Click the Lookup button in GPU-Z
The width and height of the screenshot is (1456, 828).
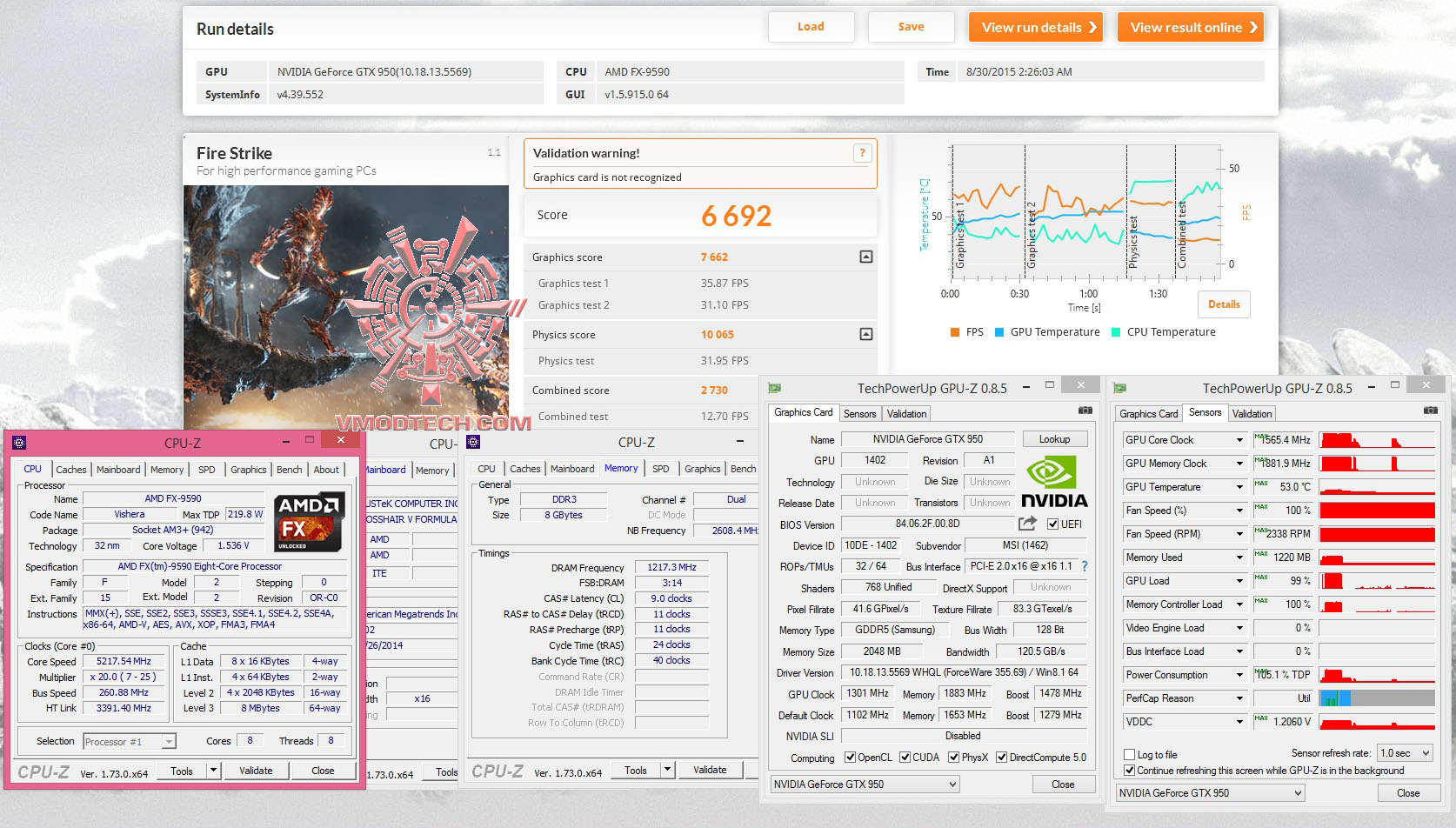click(x=1054, y=439)
